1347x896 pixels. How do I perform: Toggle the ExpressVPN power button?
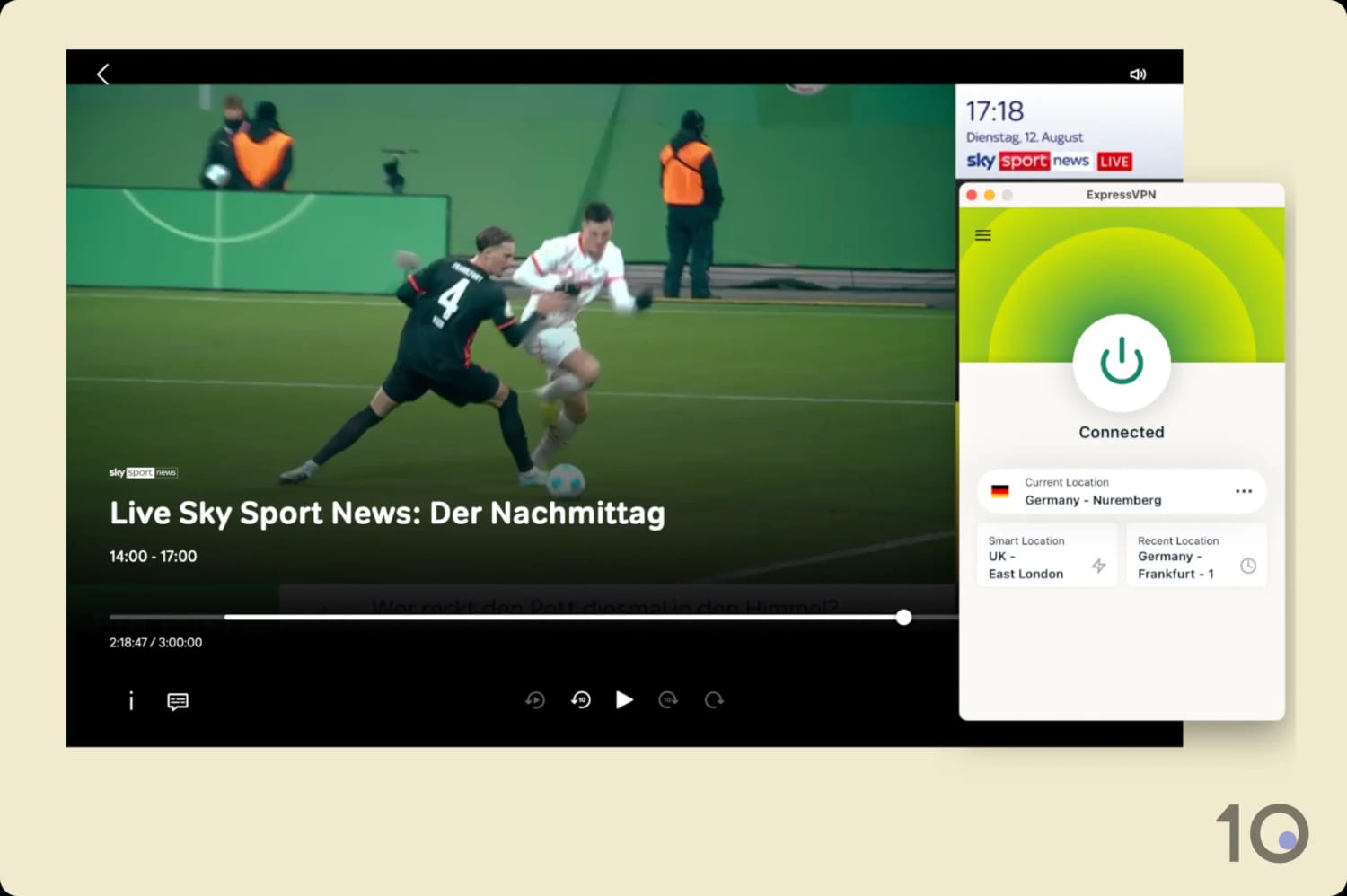click(x=1122, y=363)
